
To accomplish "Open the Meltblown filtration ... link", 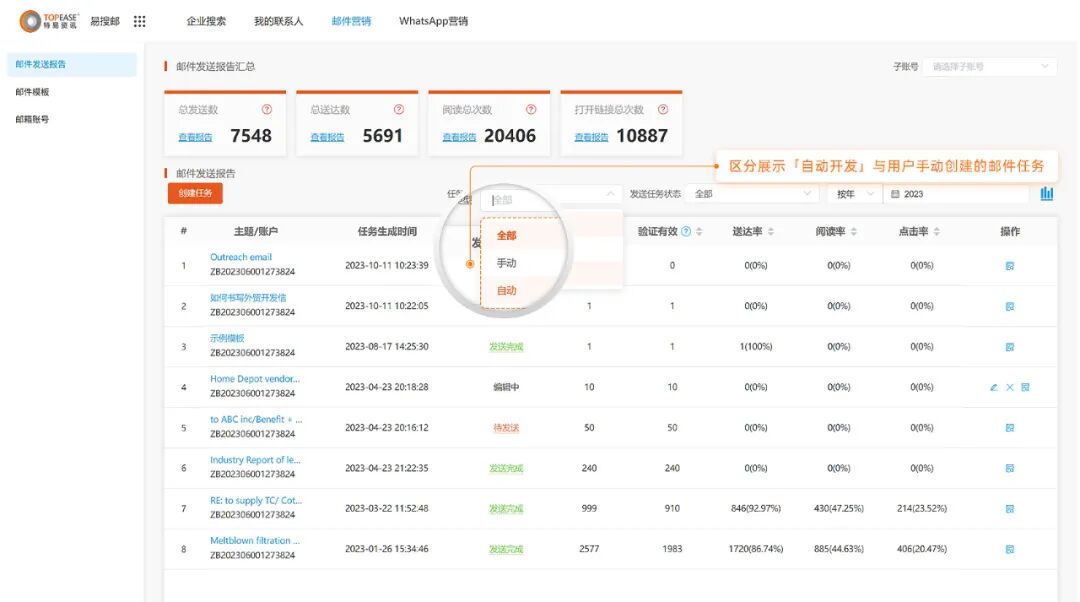I will coord(255,541).
